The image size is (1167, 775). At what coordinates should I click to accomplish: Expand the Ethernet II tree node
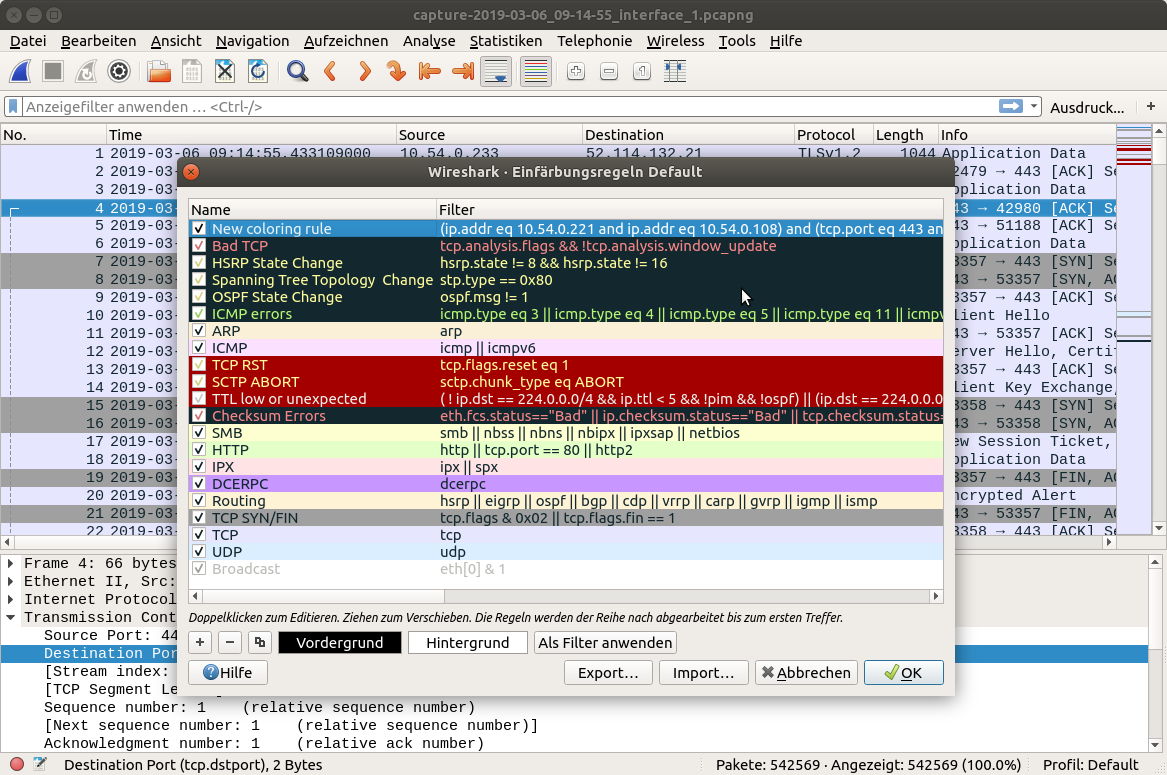pos(11,581)
